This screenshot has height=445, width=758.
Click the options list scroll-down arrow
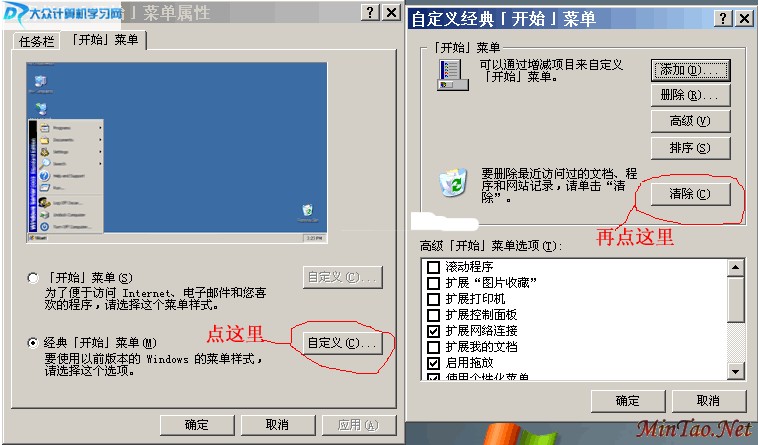click(x=735, y=371)
